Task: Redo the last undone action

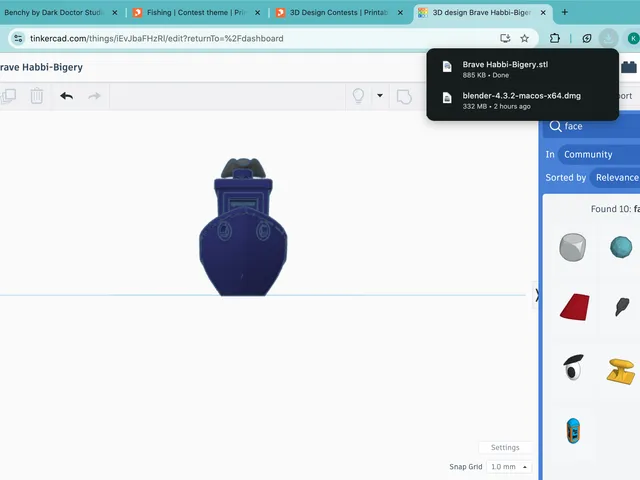Action: (94, 96)
